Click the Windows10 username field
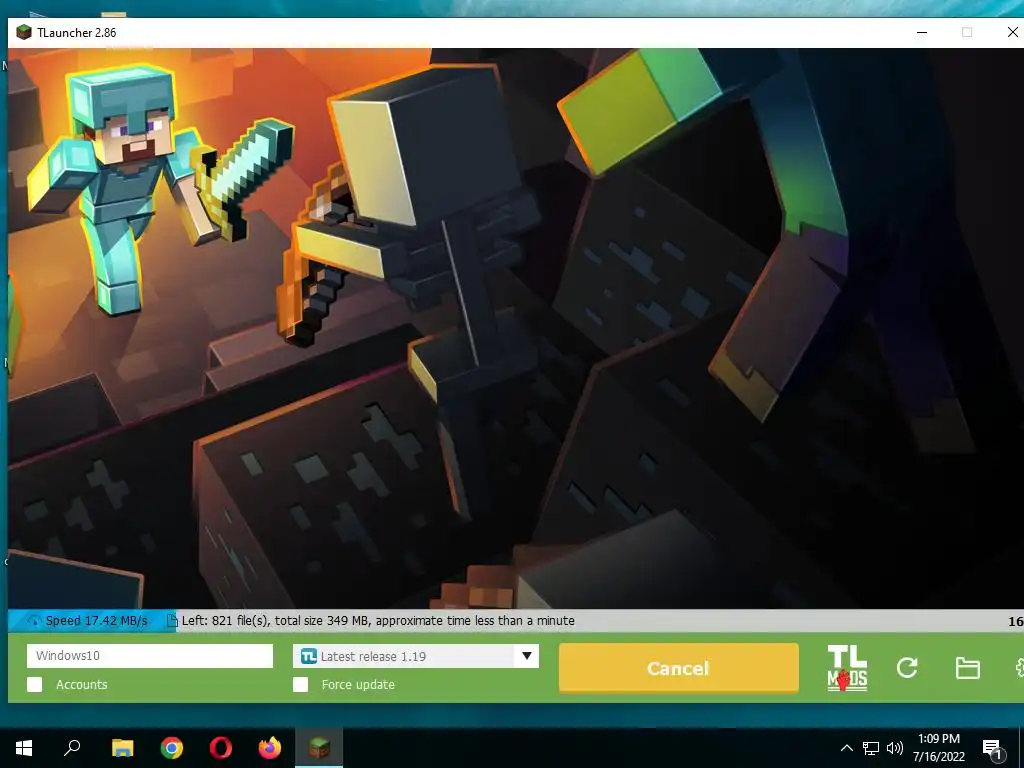This screenshot has width=1024, height=768. [x=150, y=656]
